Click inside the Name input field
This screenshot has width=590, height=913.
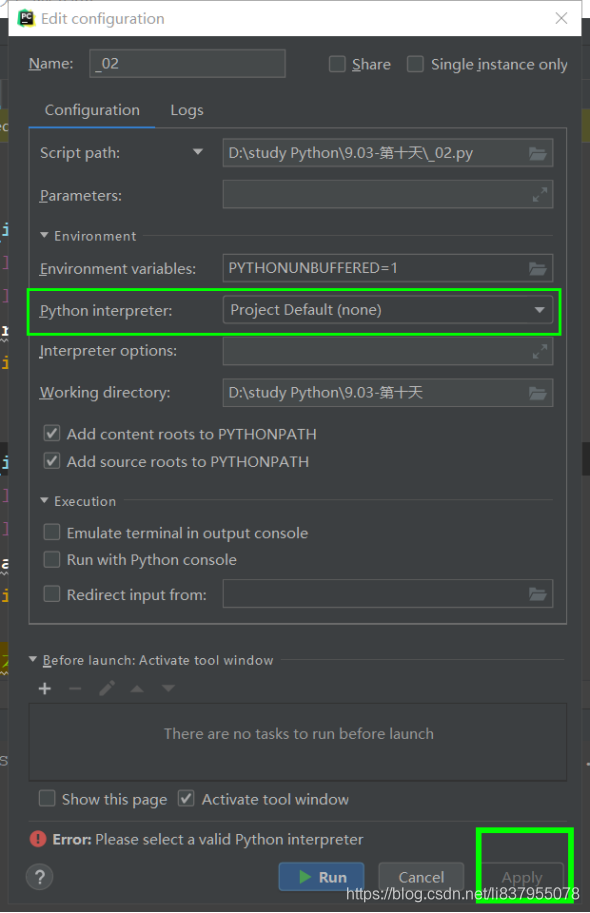(x=187, y=63)
